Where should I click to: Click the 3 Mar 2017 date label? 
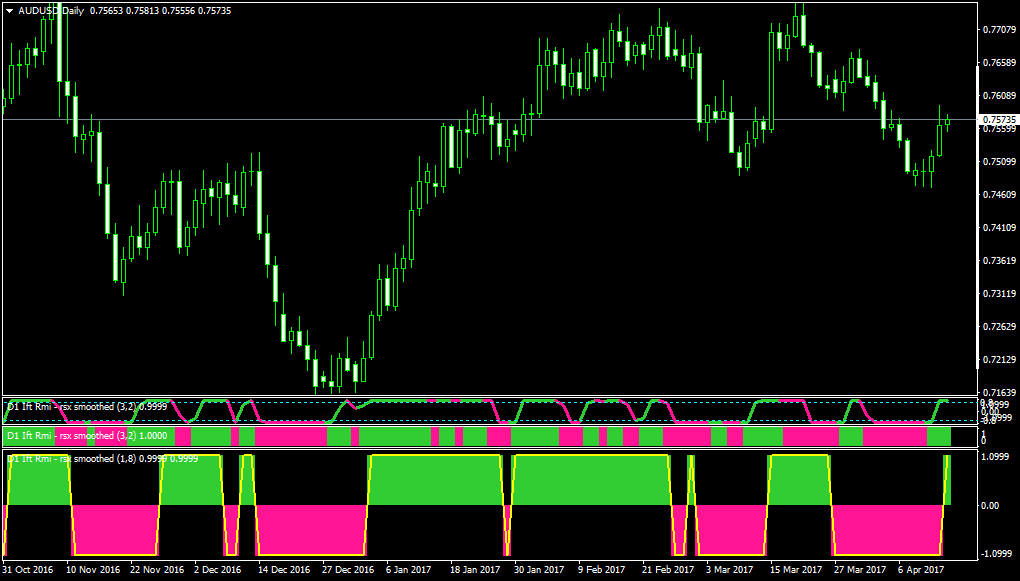[729, 569]
